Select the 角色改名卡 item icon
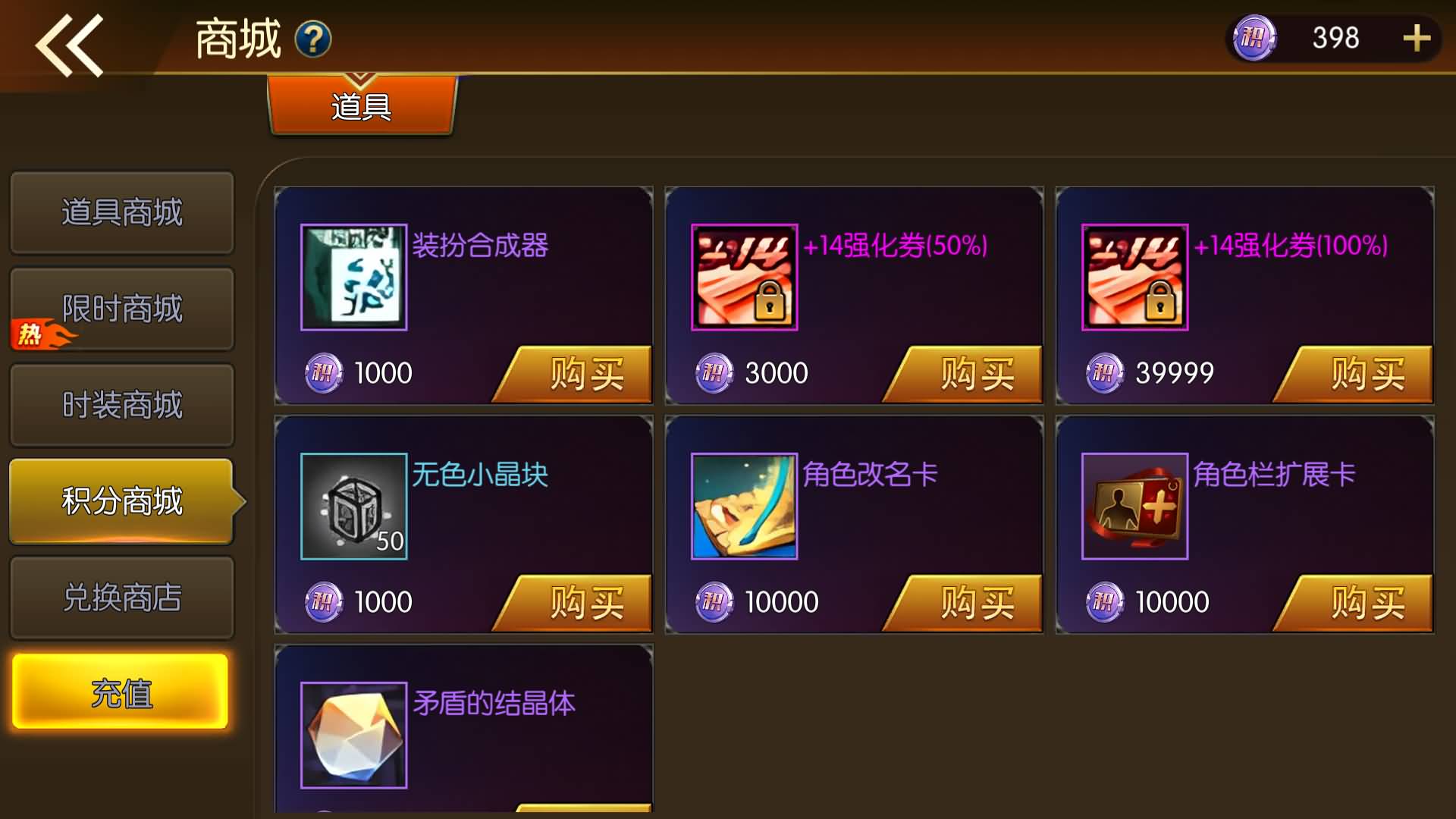 745,506
